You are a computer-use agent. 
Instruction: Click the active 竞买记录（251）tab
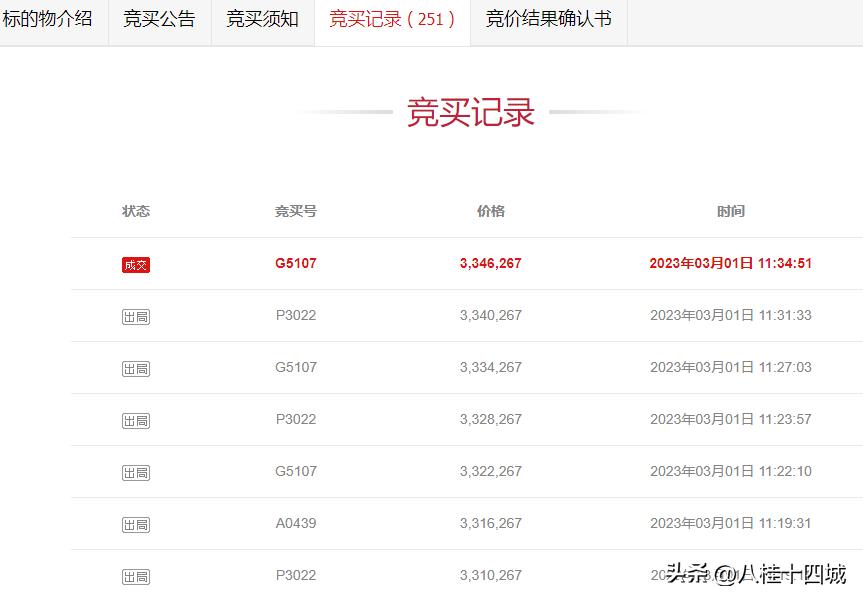pyautogui.click(x=392, y=20)
